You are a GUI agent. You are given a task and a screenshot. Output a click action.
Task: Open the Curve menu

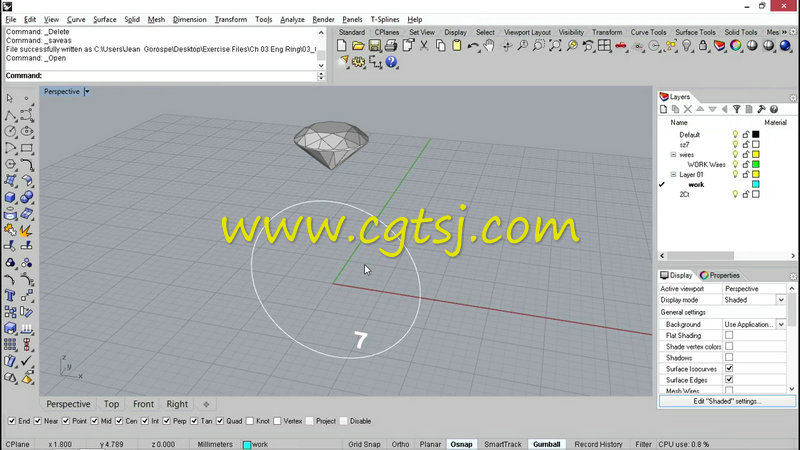[x=76, y=19]
